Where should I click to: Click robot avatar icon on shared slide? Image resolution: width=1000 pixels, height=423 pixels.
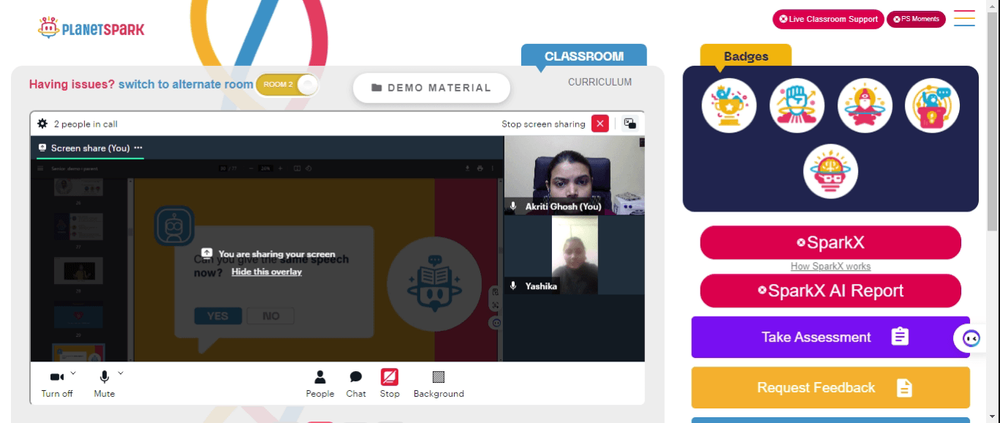tap(174, 226)
